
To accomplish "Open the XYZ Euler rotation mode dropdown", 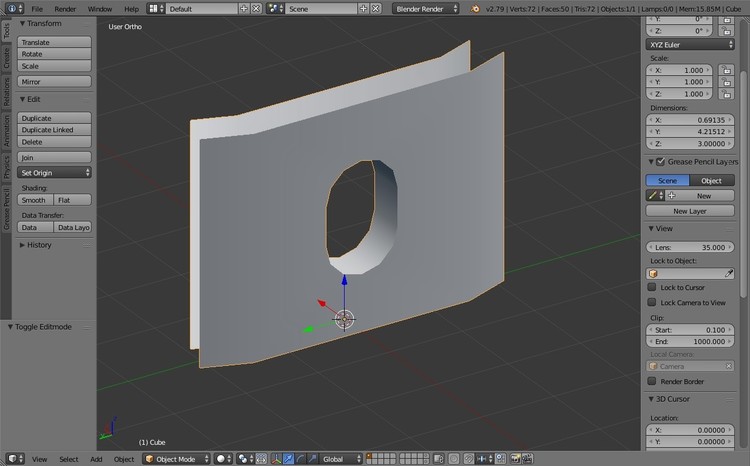I will coord(690,45).
